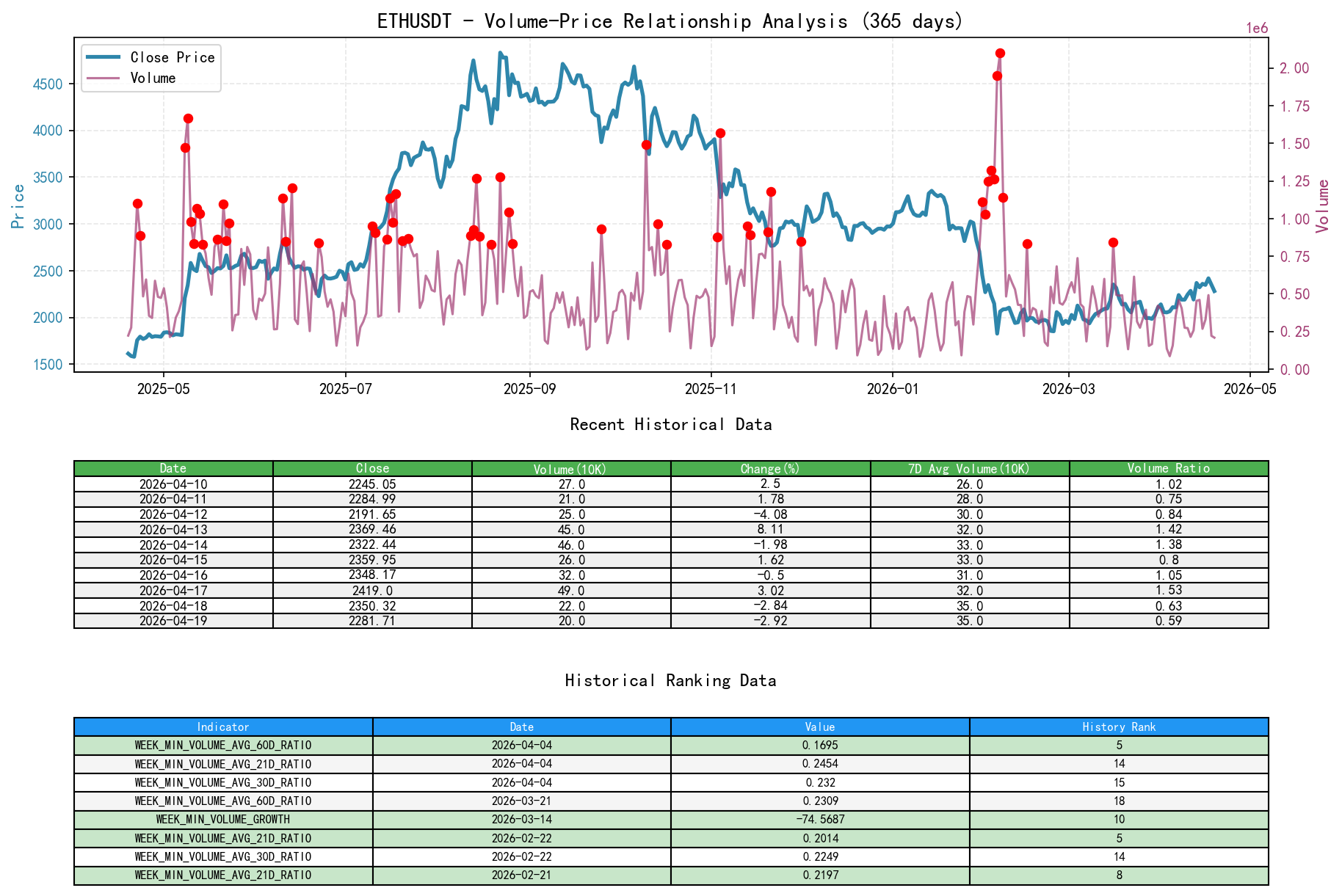1342x896 pixels.
Task: Click the history rank 10
Action: (x=1119, y=819)
